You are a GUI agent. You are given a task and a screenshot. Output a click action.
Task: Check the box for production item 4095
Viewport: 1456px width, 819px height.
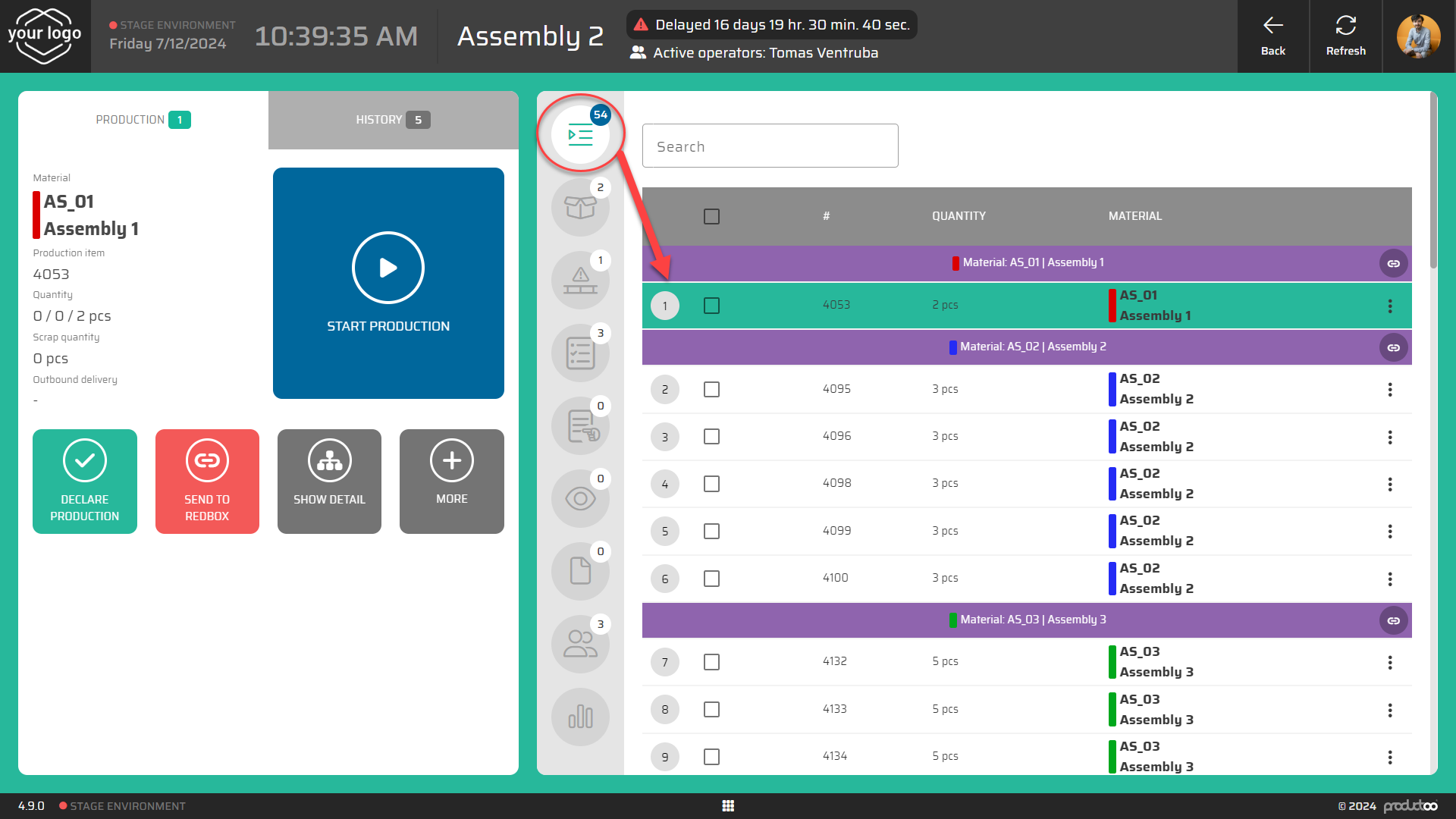pyautogui.click(x=711, y=390)
